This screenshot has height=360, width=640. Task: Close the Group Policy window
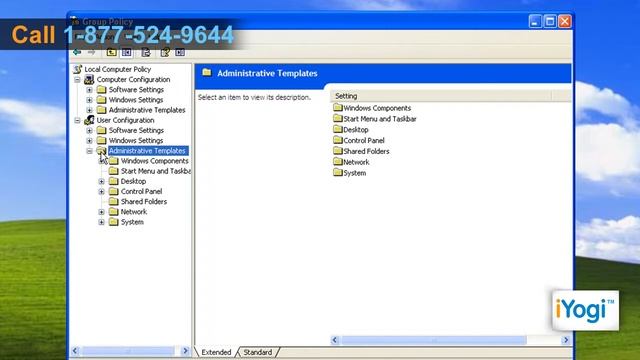click(565, 21)
